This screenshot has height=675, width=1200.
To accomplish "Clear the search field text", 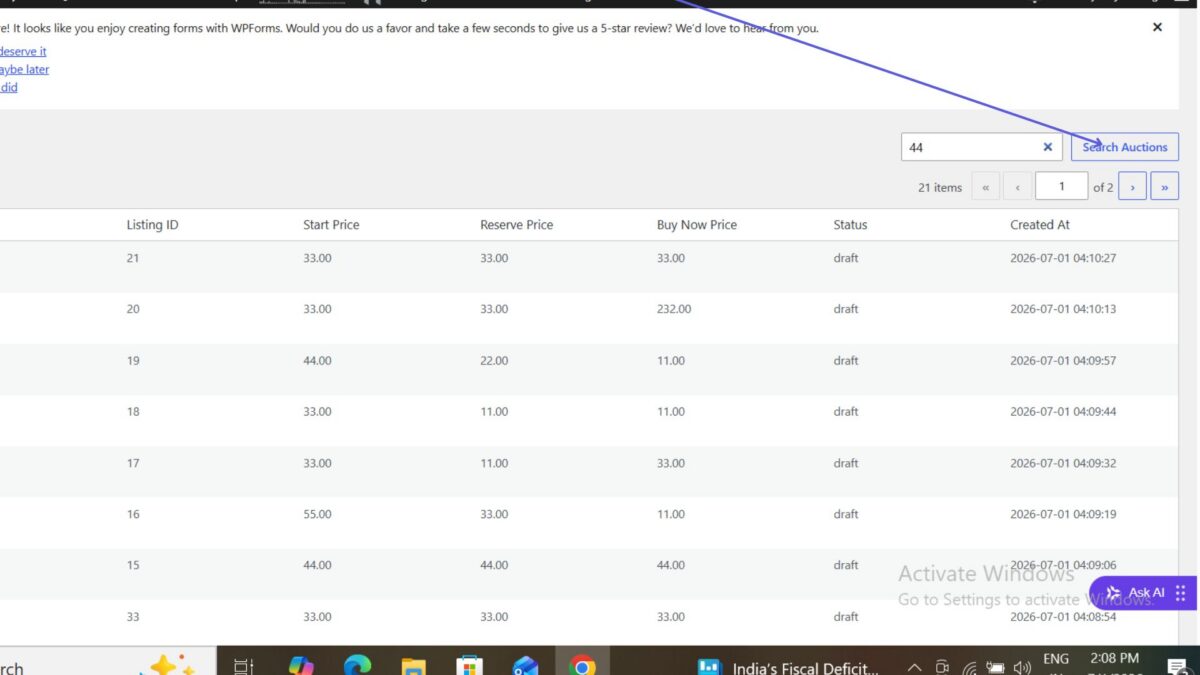I will [1048, 147].
